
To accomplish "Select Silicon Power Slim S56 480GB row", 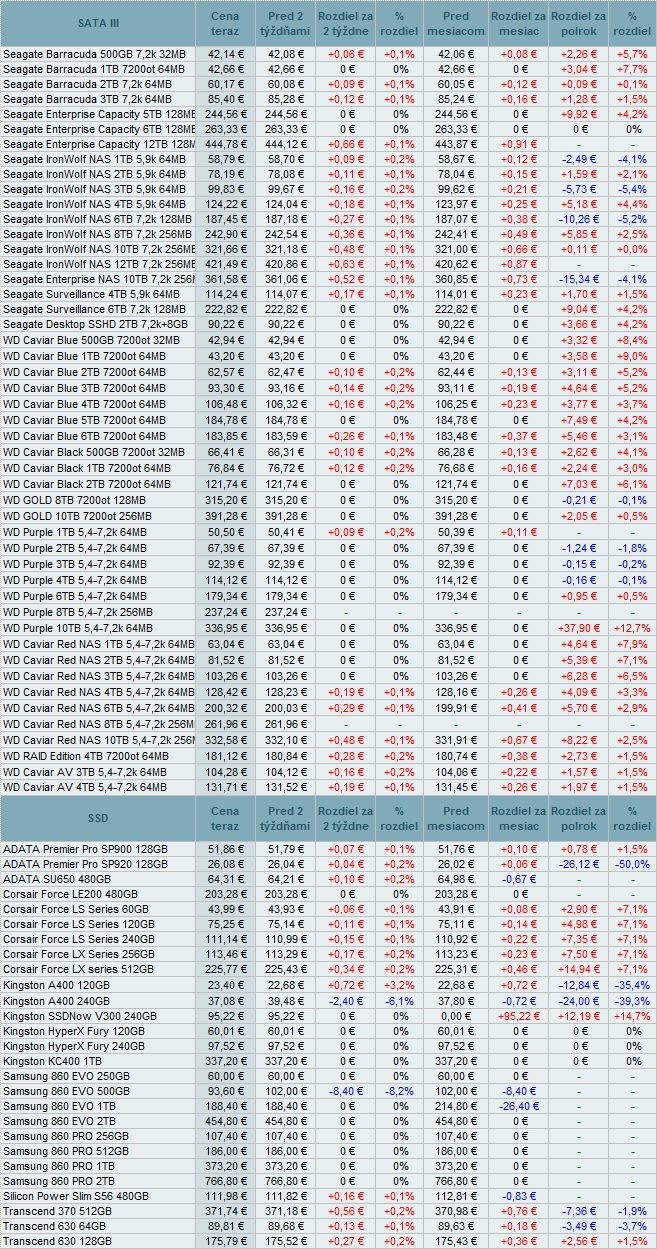I will coord(75,1196).
